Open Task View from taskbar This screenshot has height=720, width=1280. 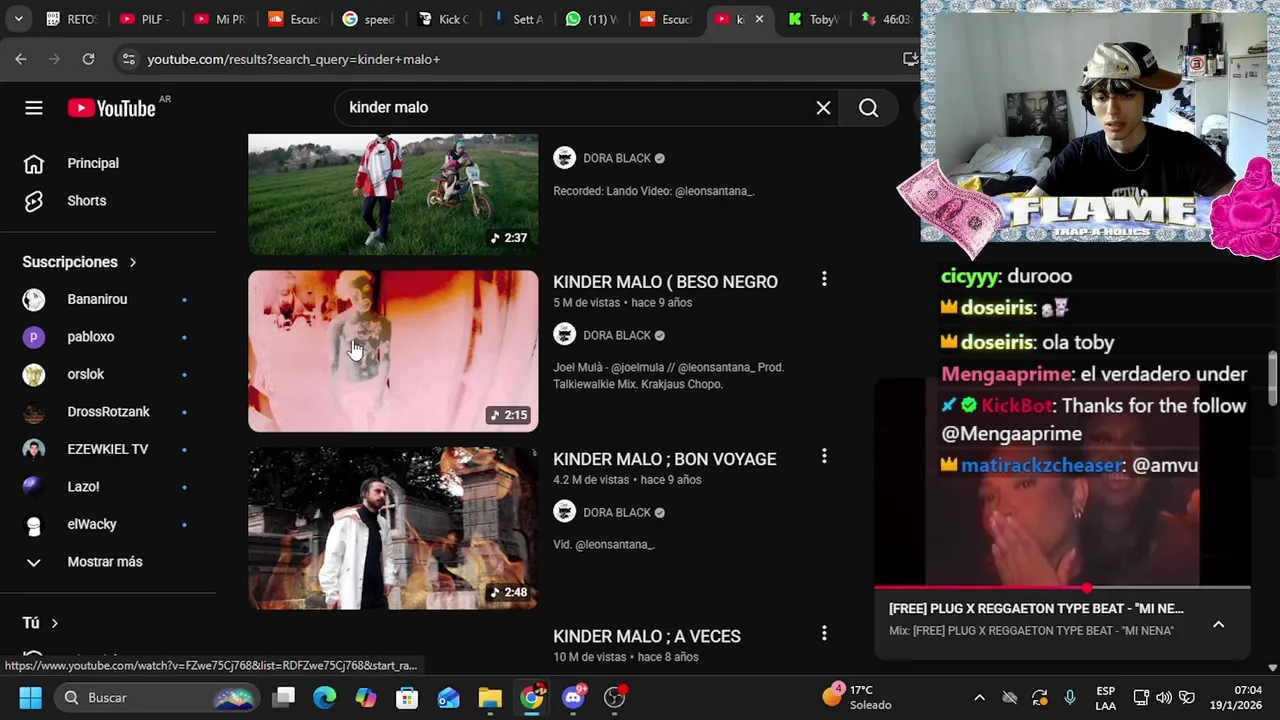[284, 697]
